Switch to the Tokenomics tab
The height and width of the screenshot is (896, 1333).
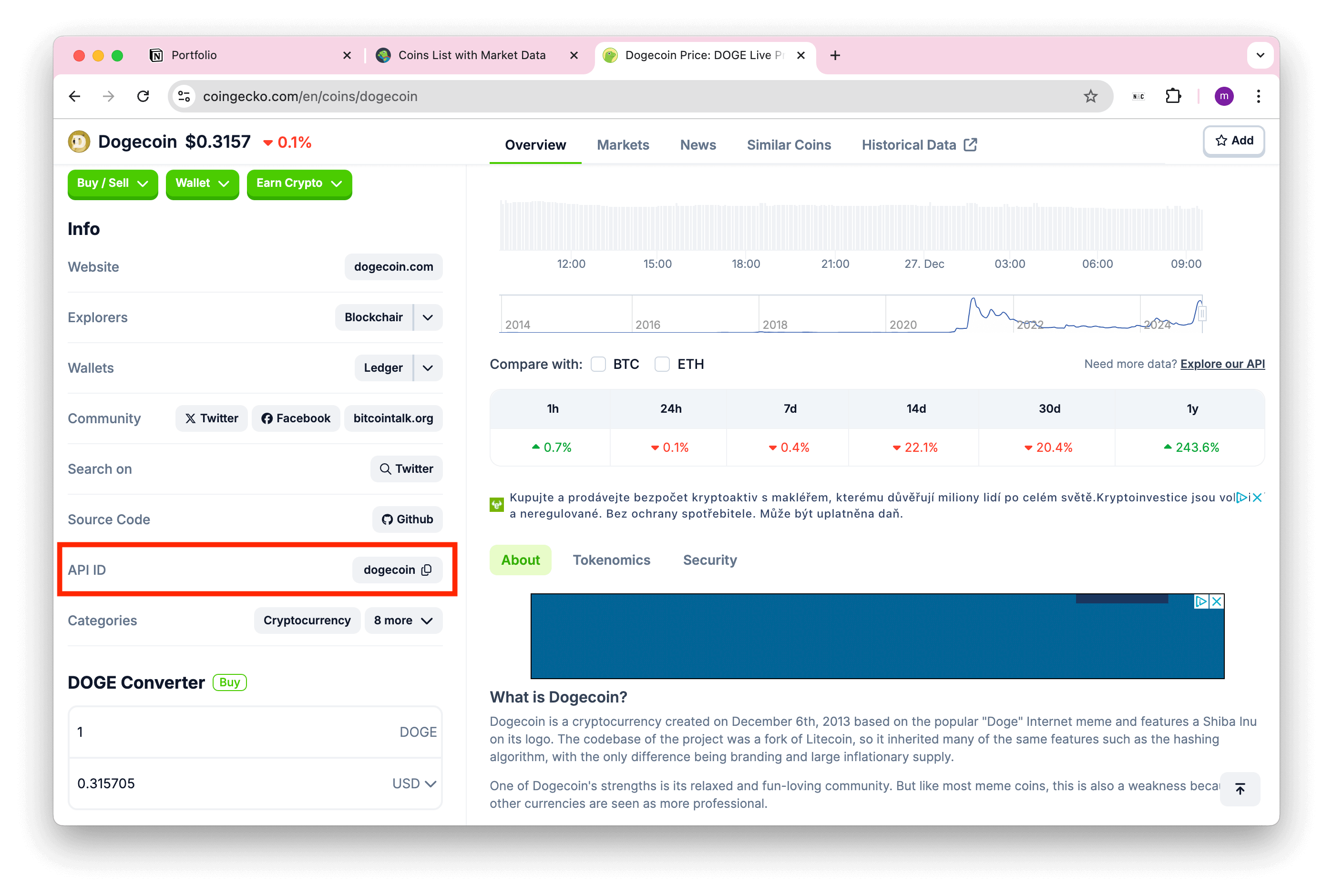[611, 560]
